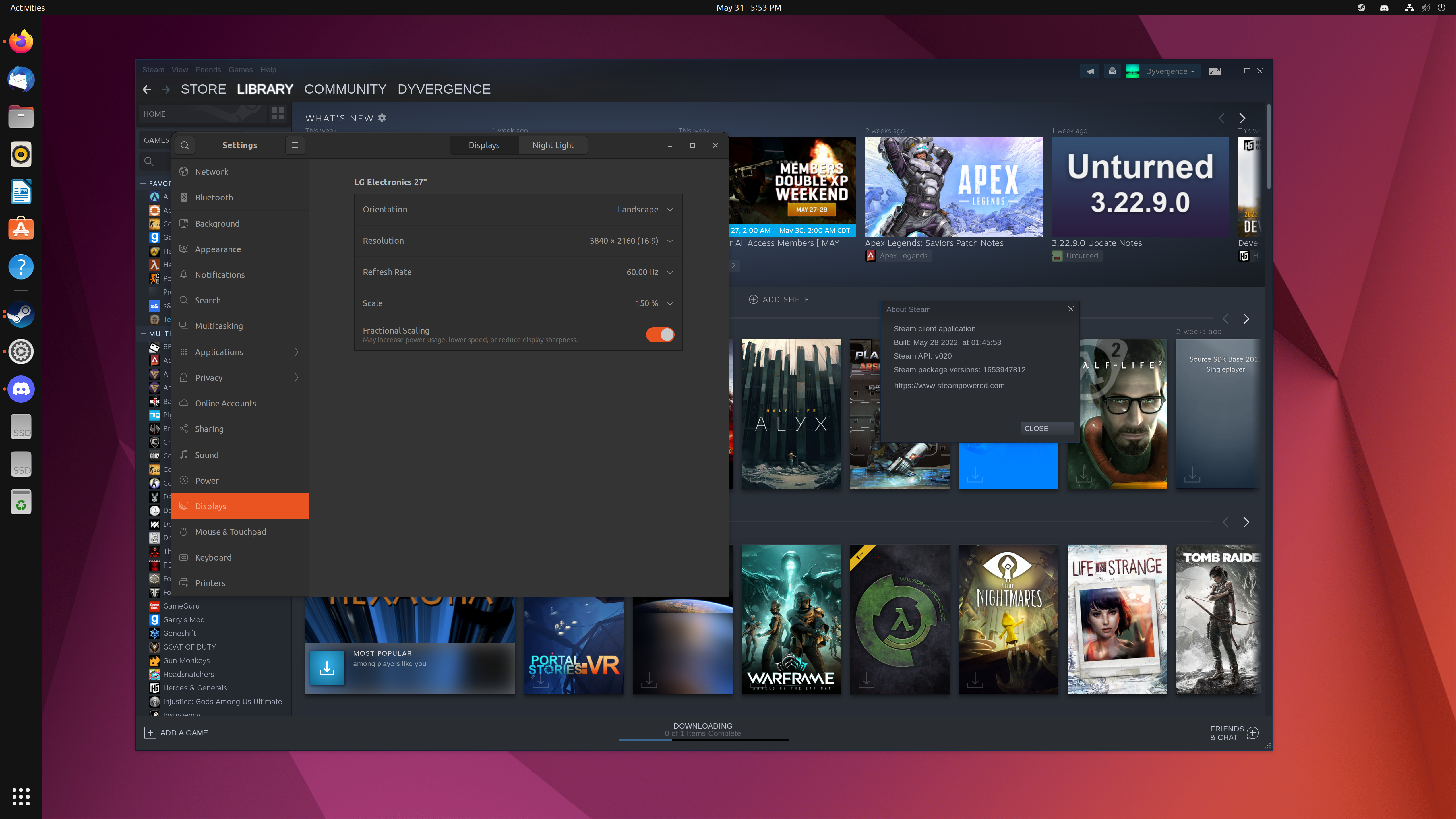
Task: Open the Resolution dropdown
Action: (518, 241)
